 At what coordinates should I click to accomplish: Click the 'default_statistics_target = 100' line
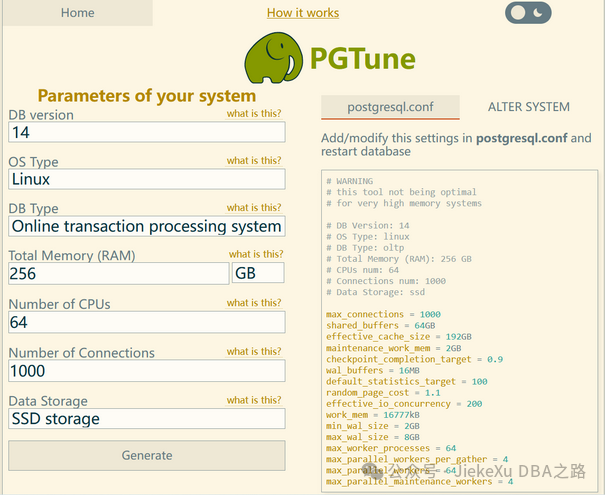(x=407, y=382)
